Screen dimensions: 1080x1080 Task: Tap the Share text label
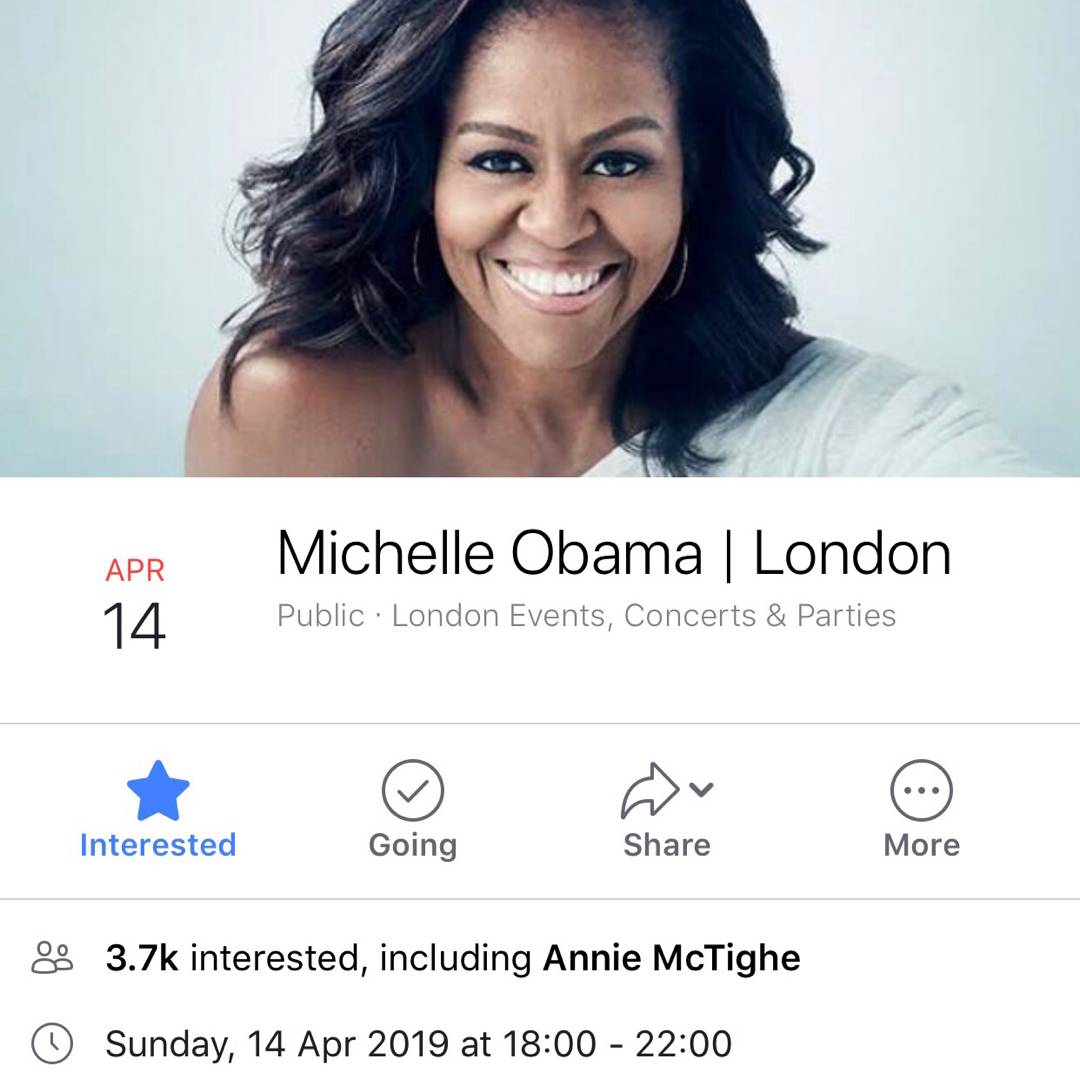(x=667, y=845)
